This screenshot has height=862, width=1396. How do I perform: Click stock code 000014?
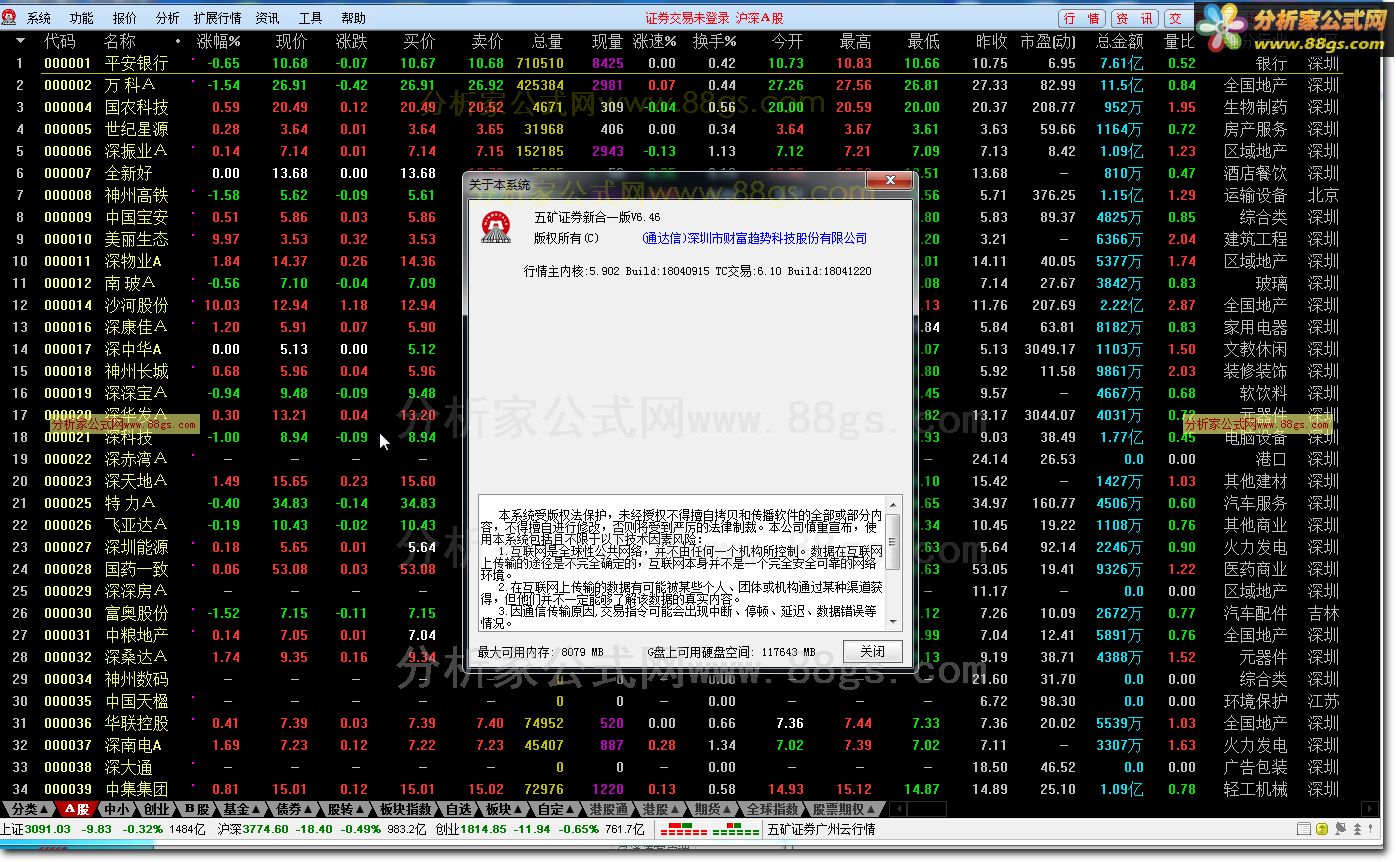[x=68, y=305]
